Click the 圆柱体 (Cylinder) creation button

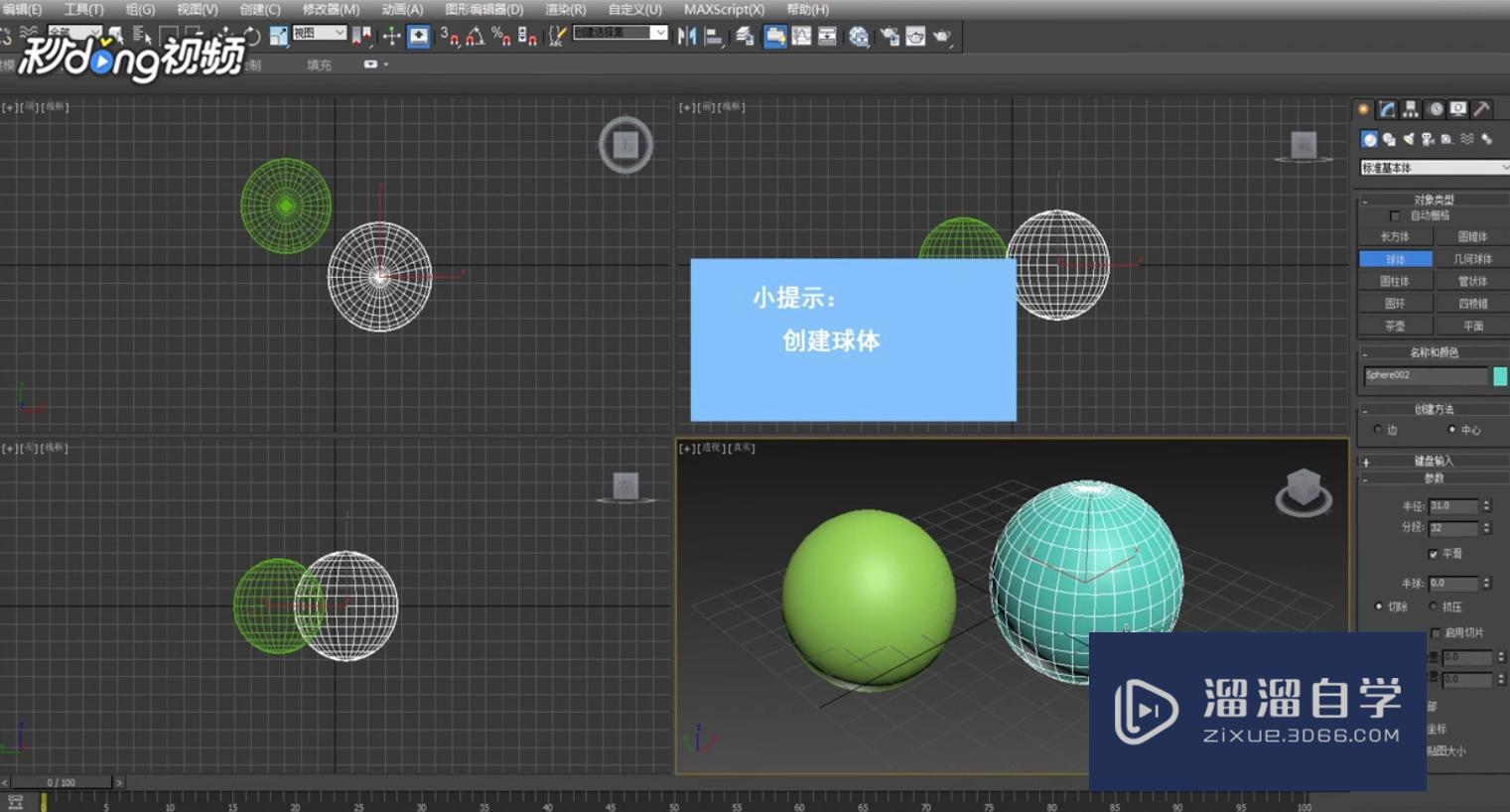click(x=1395, y=280)
